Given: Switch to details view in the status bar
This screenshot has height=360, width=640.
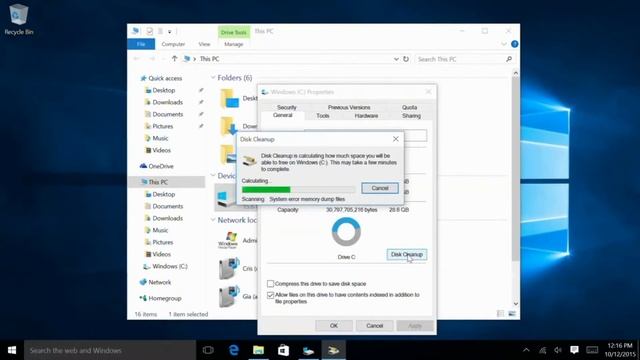Looking at the screenshot, I should [500, 313].
